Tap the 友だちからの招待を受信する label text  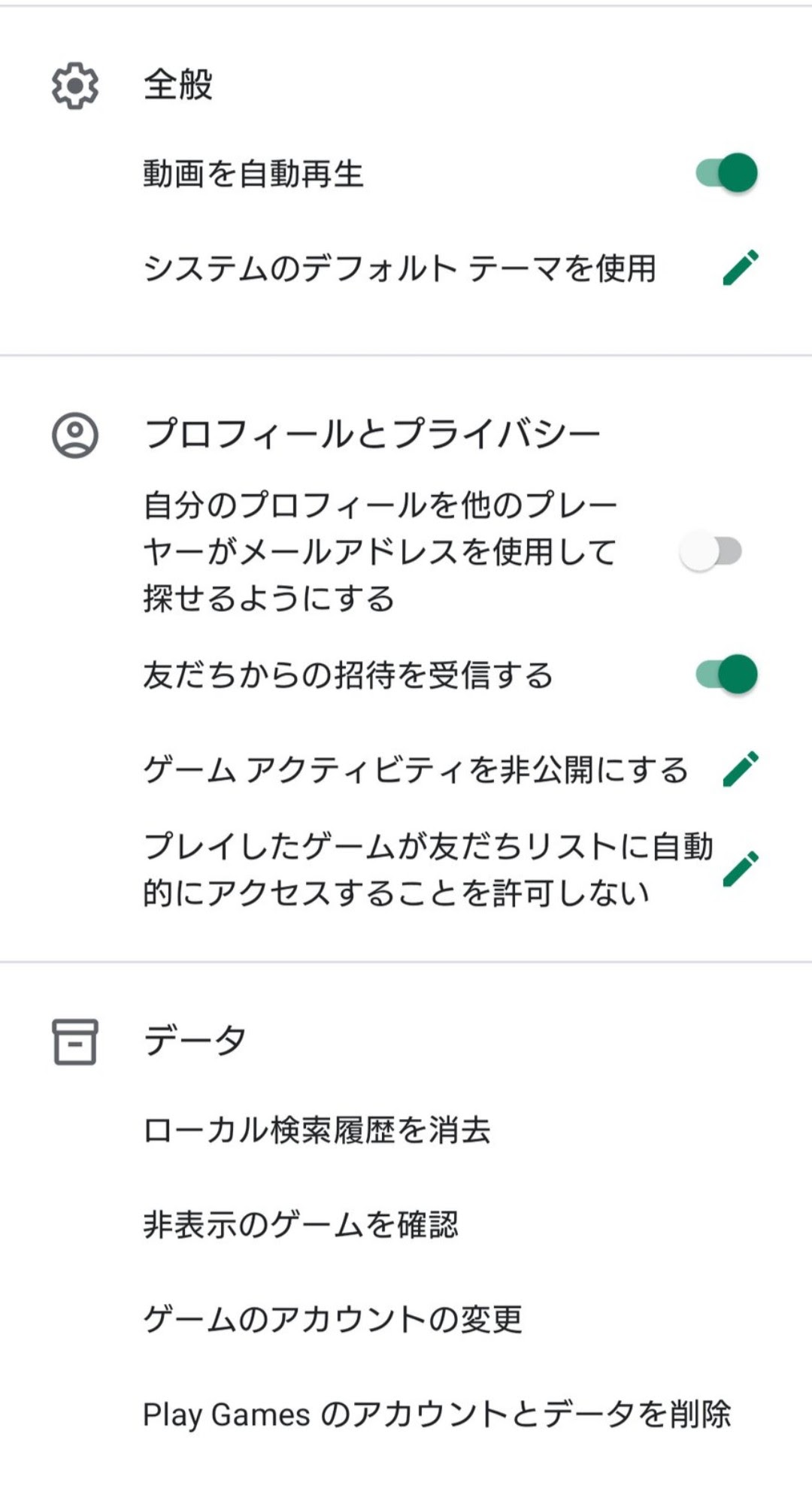[x=348, y=675]
